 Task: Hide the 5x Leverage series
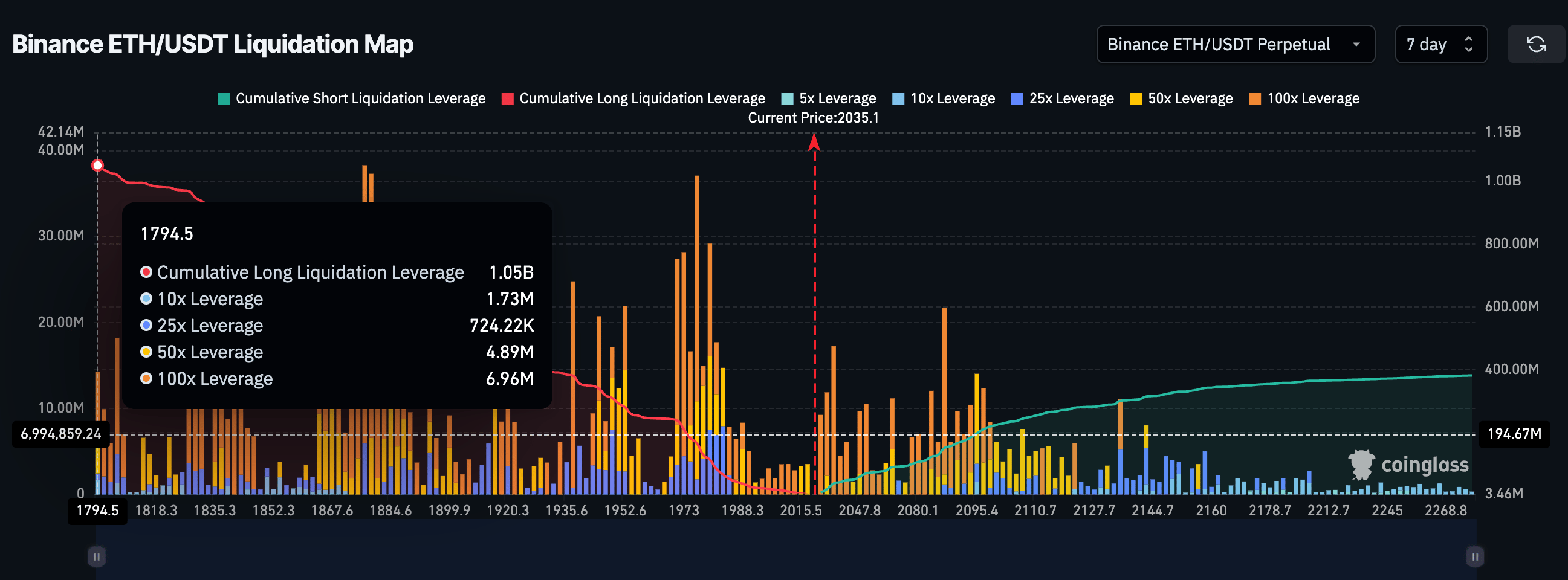point(829,98)
